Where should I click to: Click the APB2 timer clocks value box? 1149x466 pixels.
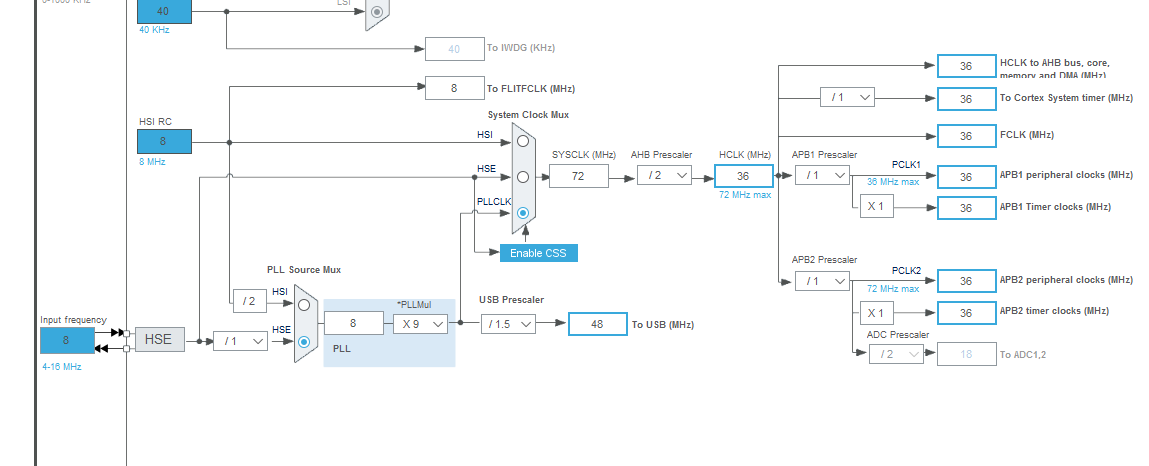pyautogui.click(x=967, y=313)
